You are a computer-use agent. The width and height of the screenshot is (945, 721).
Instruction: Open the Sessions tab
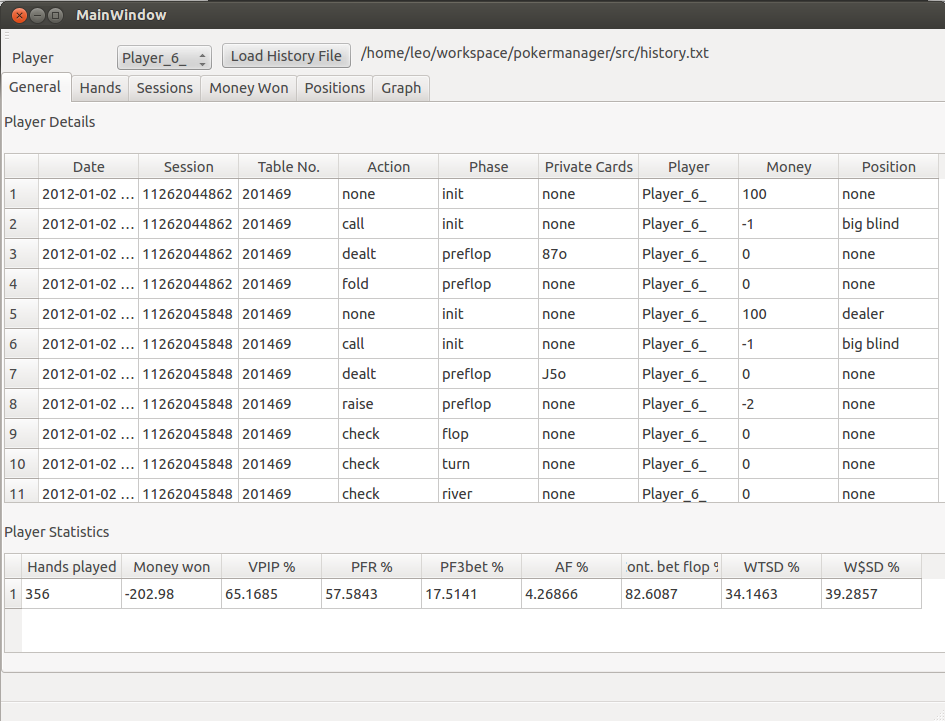pyautogui.click(x=165, y=88)
